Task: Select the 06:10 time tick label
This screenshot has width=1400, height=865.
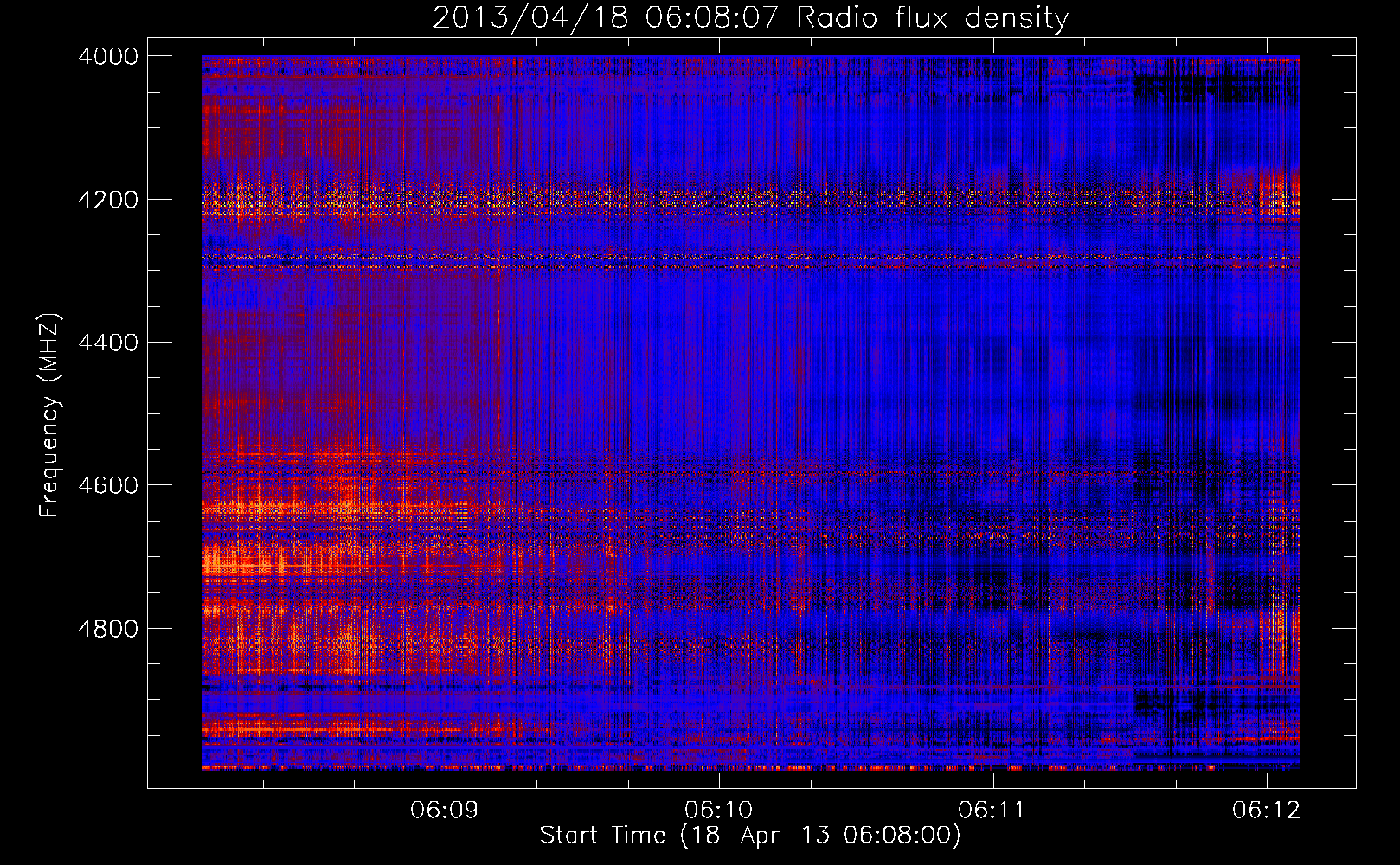Action: click(x=718, y=811)
